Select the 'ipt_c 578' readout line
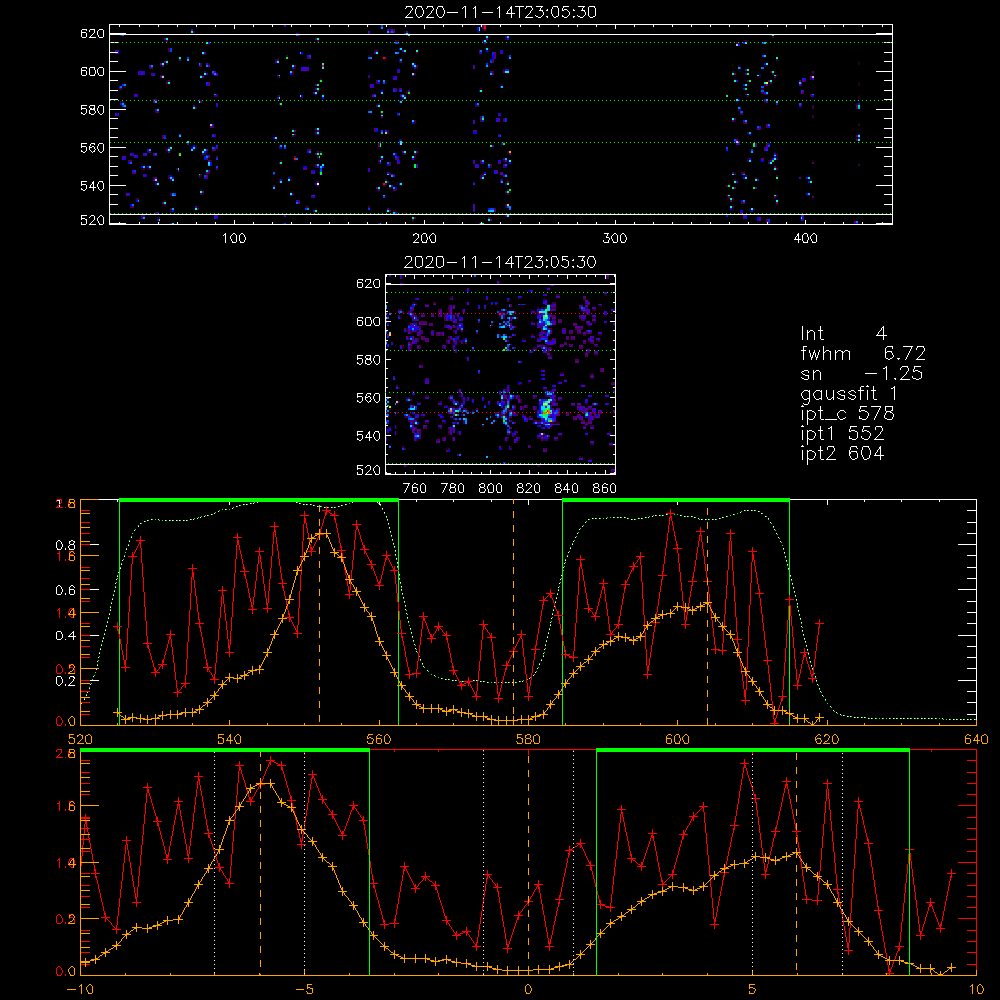This screenshot has height=1000, width=1000. point(848,414)
